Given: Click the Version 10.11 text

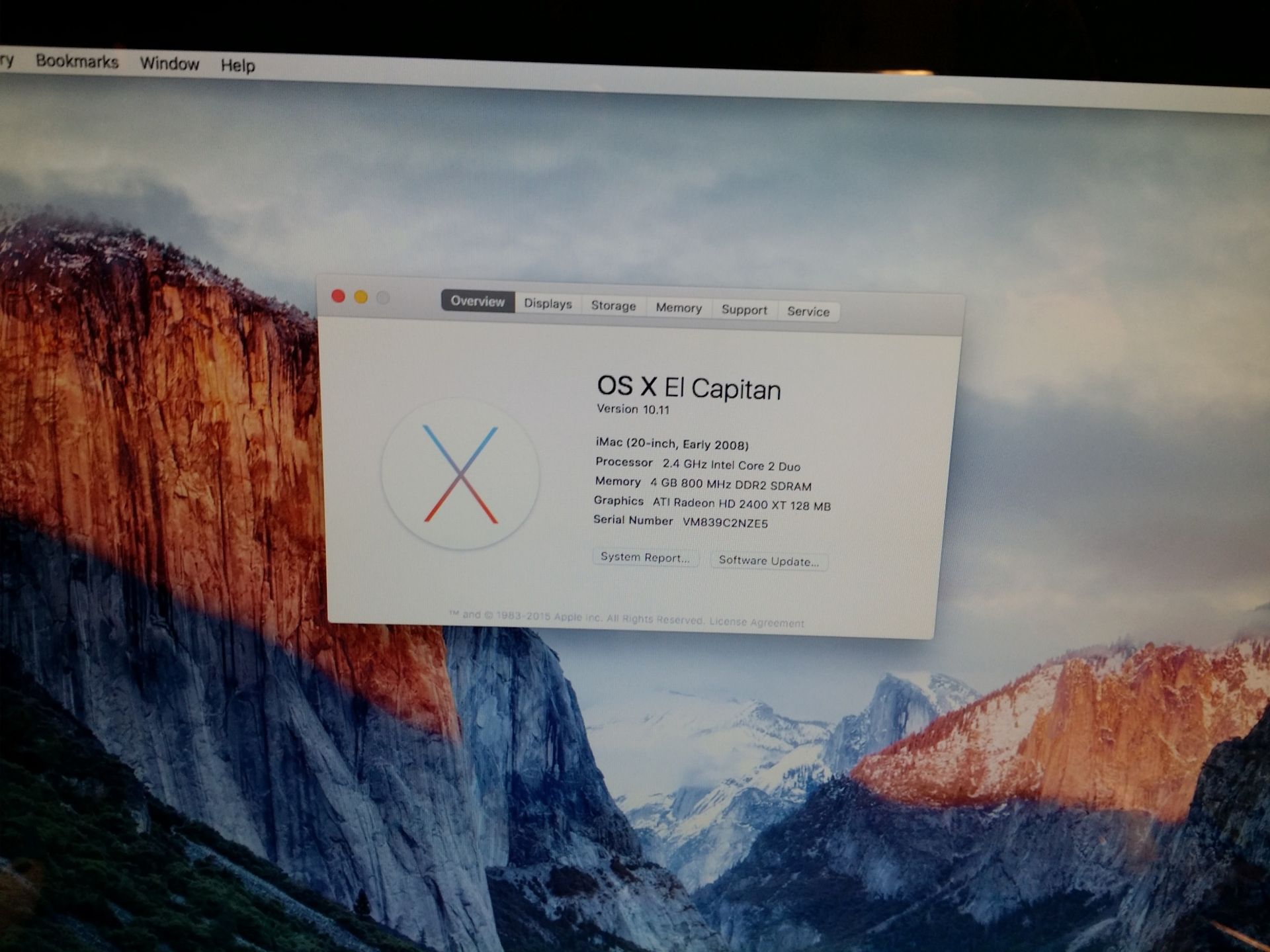Looking at the screenshot, I should pos(633,410).
